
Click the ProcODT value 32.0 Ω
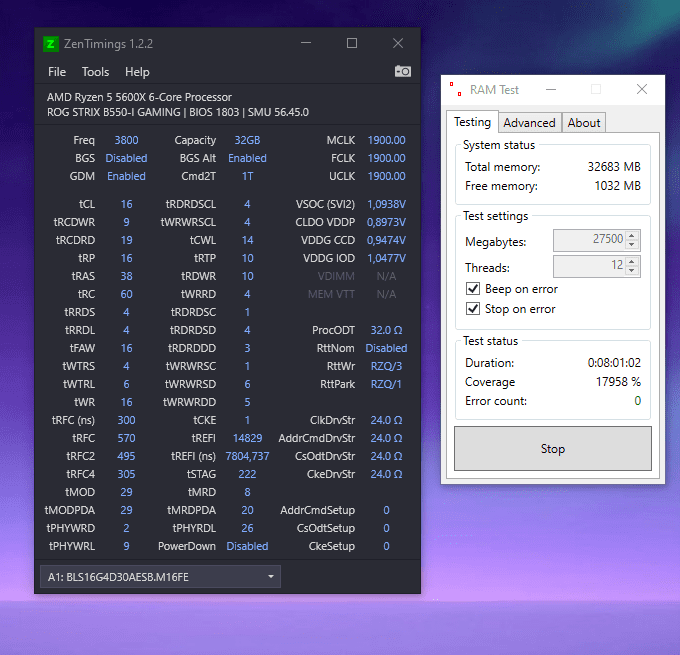(386, 330)
